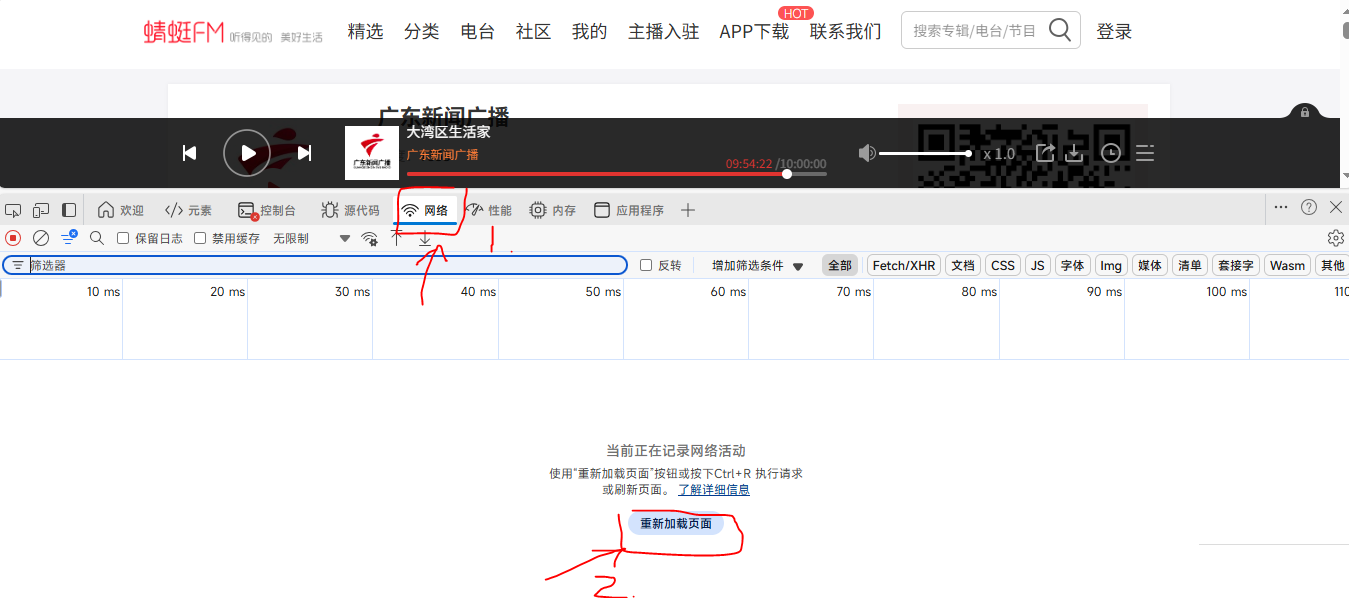Open DevTools network settings gear
The height and width of the screenshot is (598, 1349).
(x=1335, y=238)
